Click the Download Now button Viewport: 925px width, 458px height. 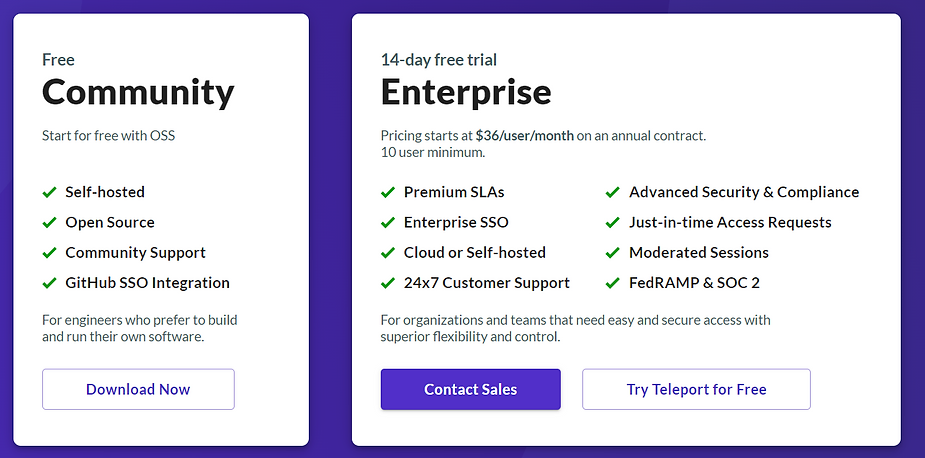click(x=138, y=390)
